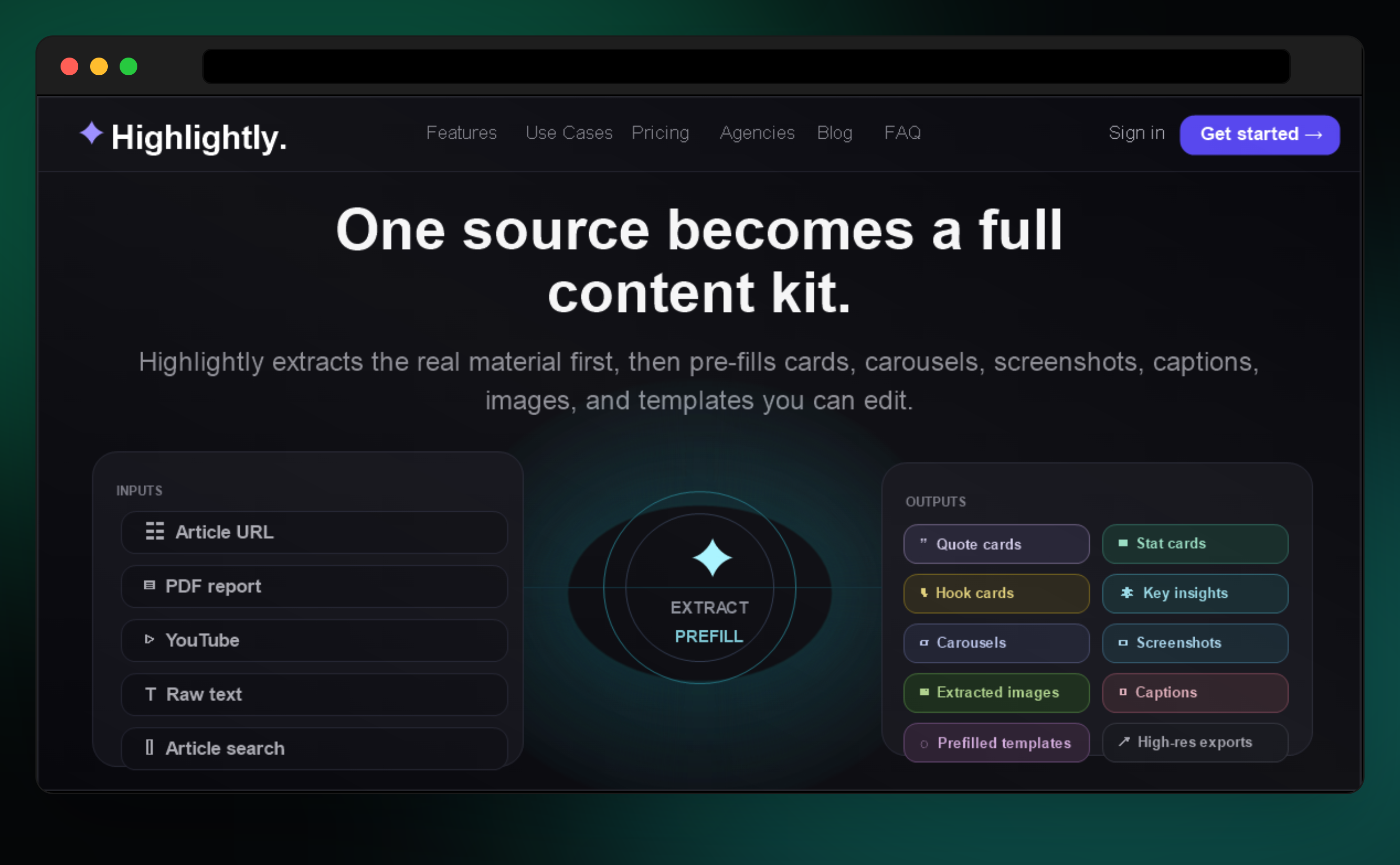Visit the Blog from the navbar
Screen dimensions: 1400x865
(x=834, y=133)
